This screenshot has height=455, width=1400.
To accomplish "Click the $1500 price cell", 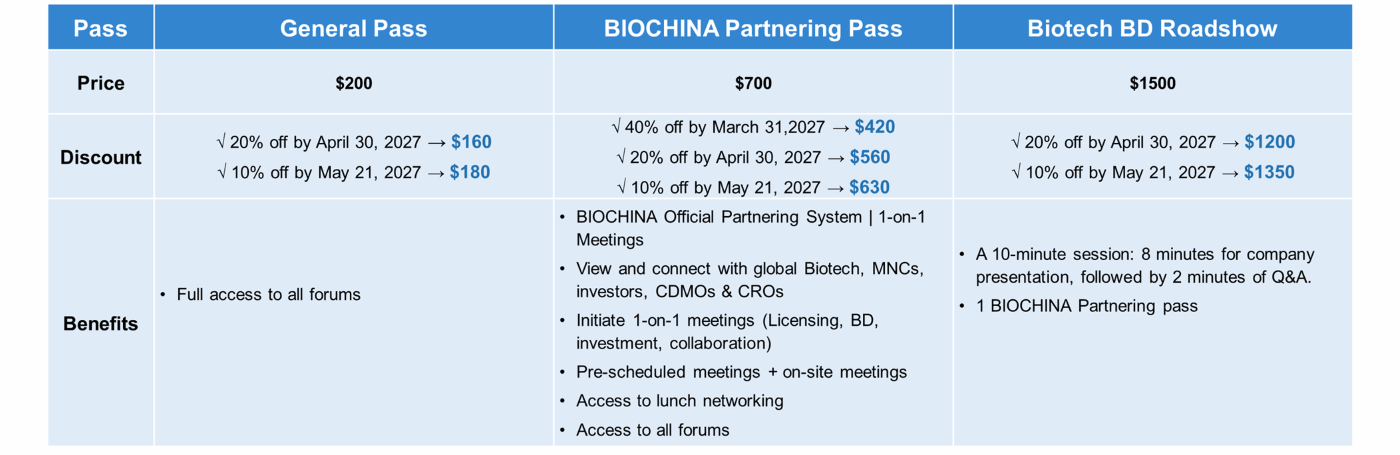I will point(1153,83).
